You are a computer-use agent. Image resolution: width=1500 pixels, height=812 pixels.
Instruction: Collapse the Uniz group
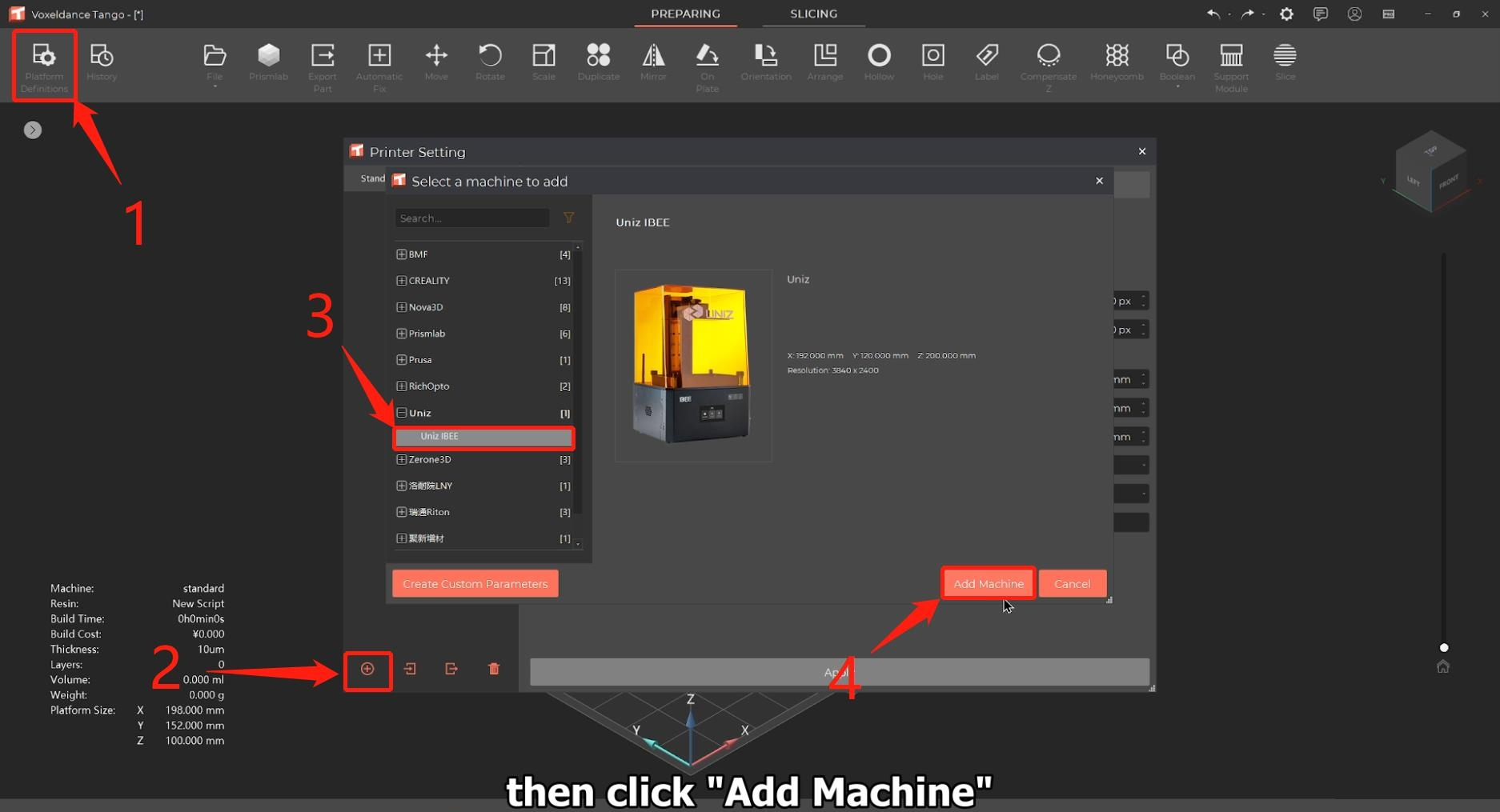coord(402,413)
